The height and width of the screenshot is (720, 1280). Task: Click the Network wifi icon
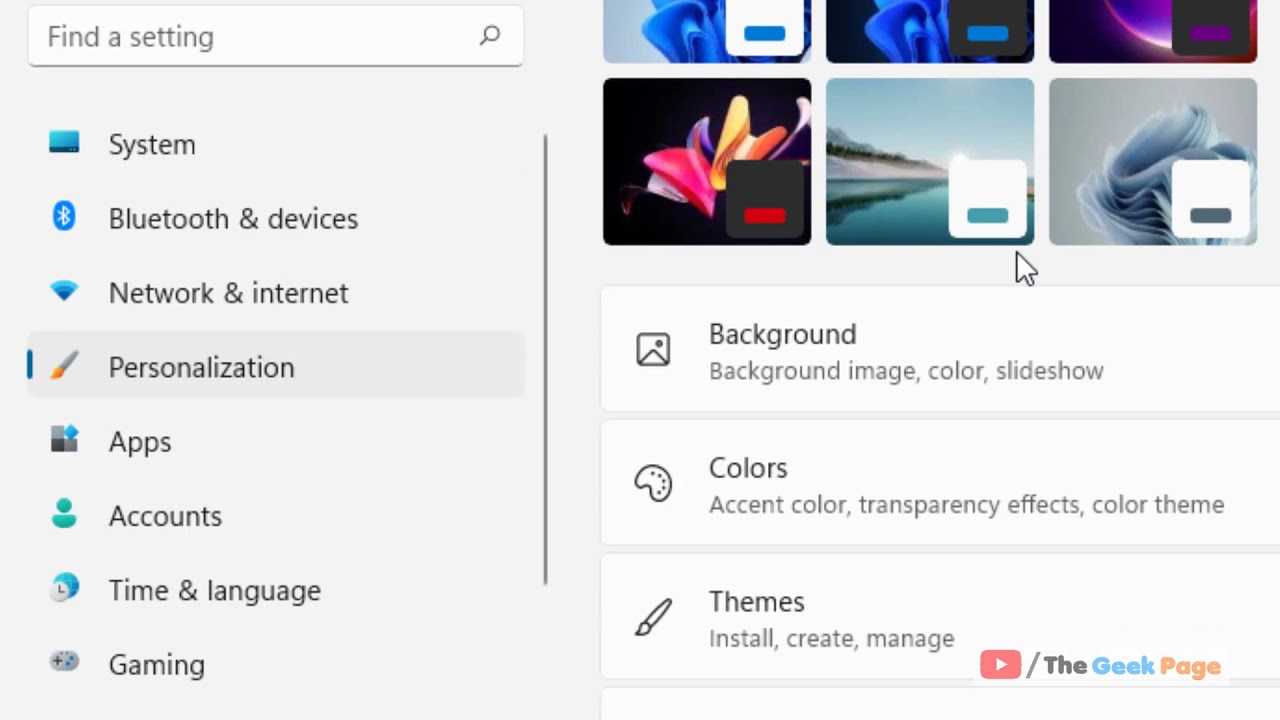(64, 291)
